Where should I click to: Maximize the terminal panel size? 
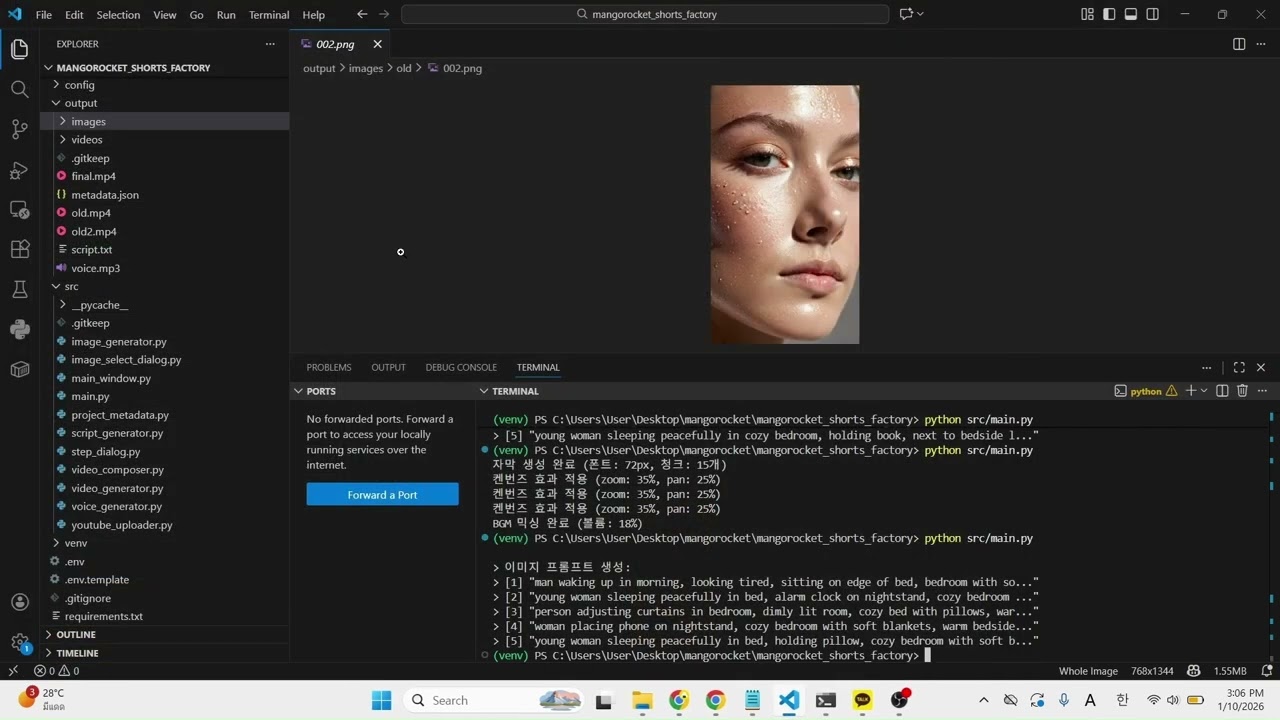click(x=1239, y=367)
